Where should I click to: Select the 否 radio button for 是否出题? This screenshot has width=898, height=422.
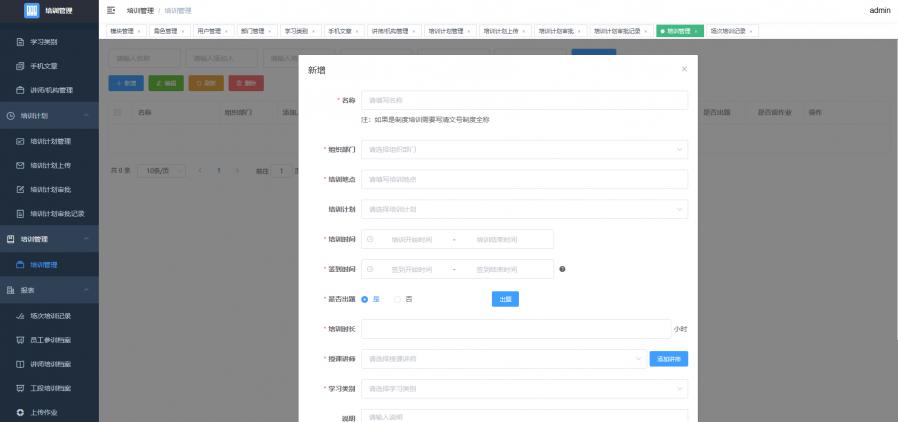[x=397, y=299]
